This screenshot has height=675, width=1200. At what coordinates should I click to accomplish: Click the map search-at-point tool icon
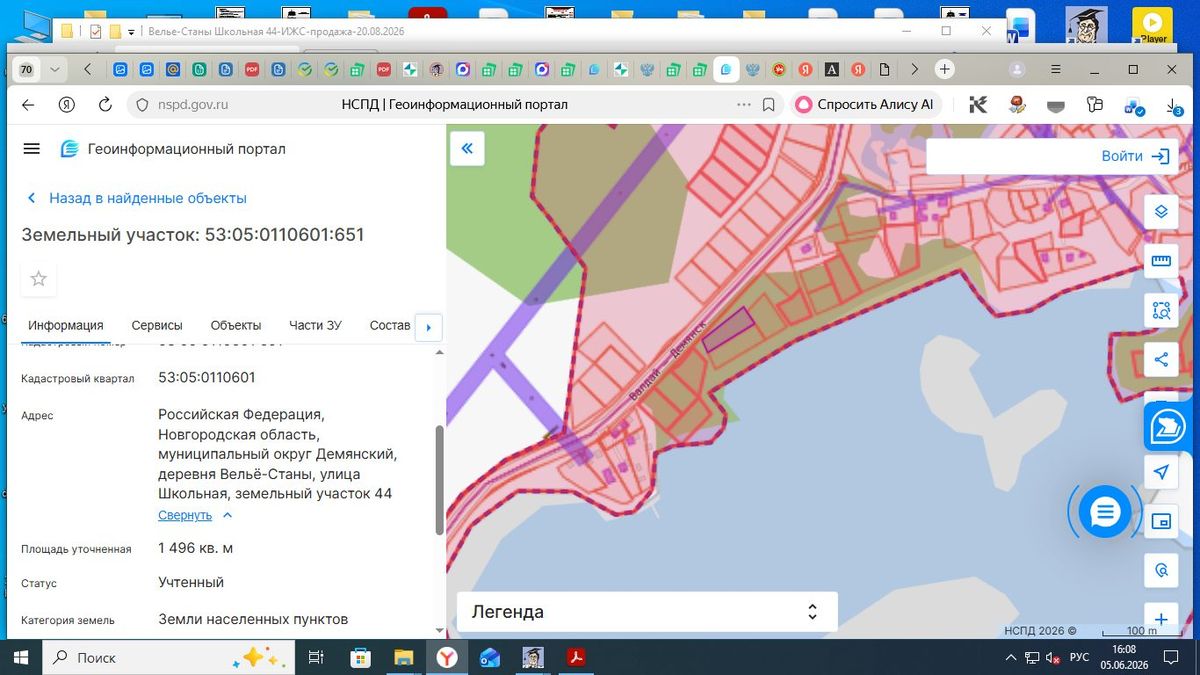click(1161, 570)
